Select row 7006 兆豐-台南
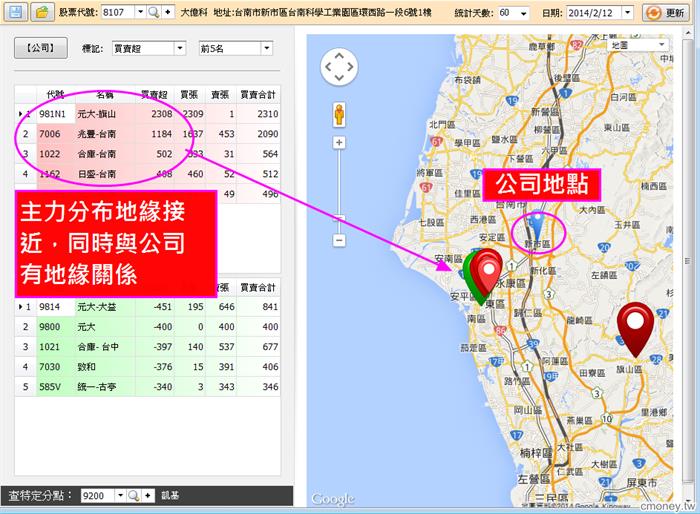 point(147,134)
